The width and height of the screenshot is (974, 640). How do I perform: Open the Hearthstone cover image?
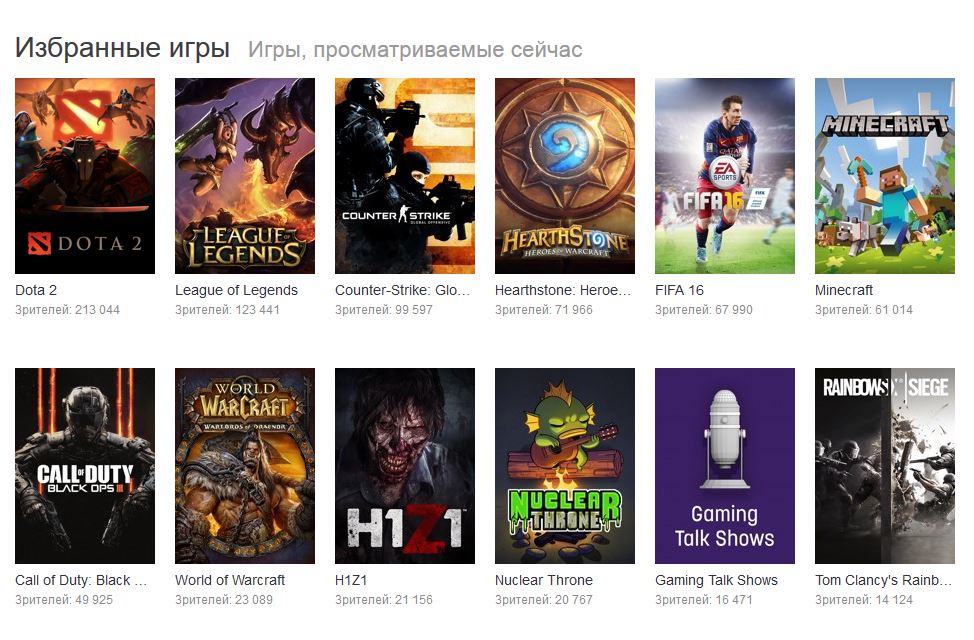pos(565,176)
